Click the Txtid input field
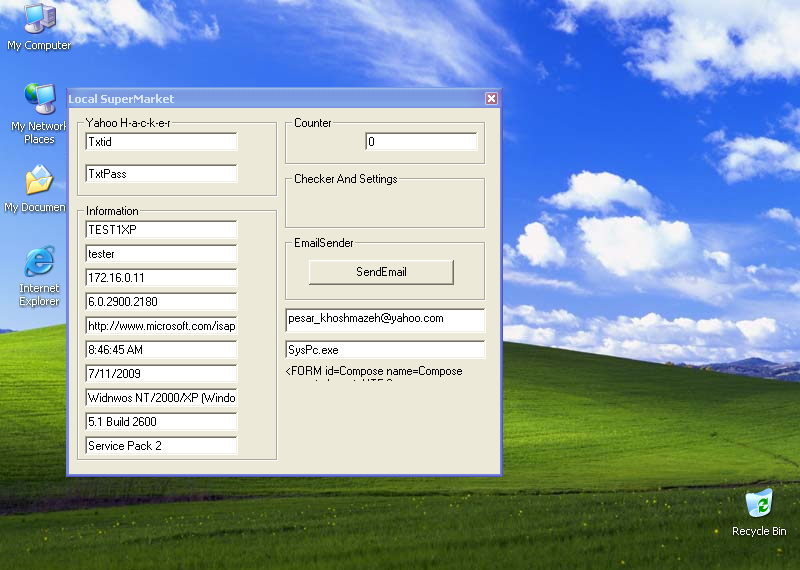Image resolution: width=800 pixels, height=570 pixels. 161,142
